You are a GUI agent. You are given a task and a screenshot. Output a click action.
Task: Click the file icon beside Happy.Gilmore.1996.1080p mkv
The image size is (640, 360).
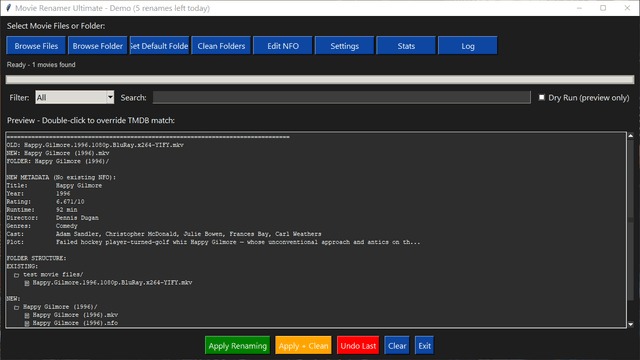click(x=27, y=282)
